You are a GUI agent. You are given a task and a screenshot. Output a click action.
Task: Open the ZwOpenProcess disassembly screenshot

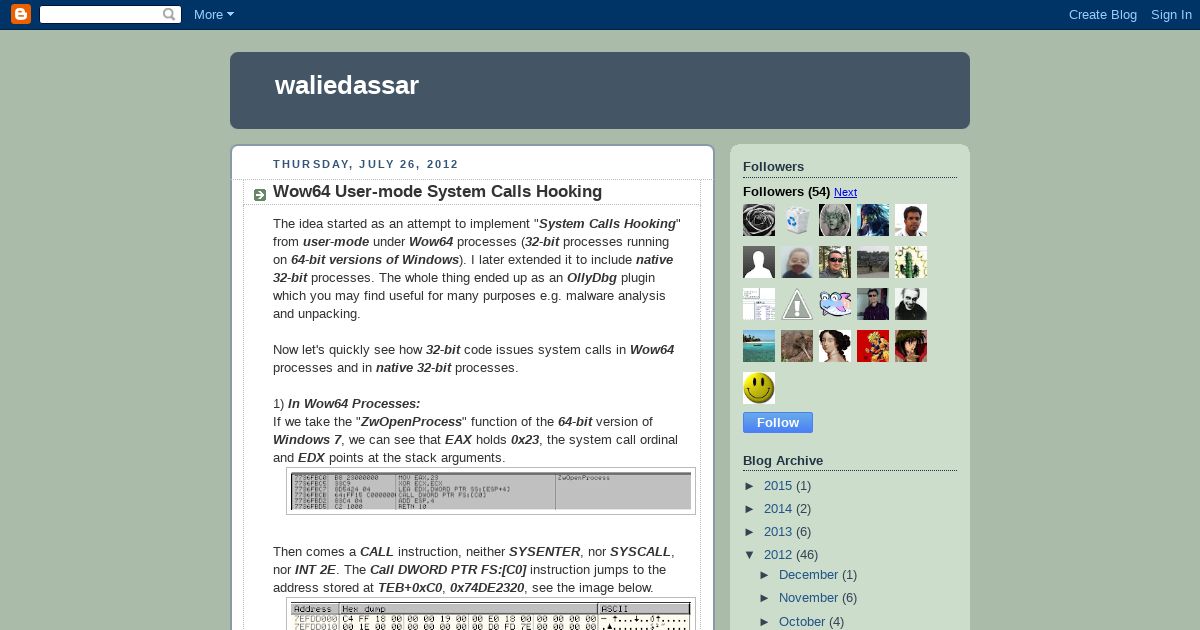tap(491, 491)
